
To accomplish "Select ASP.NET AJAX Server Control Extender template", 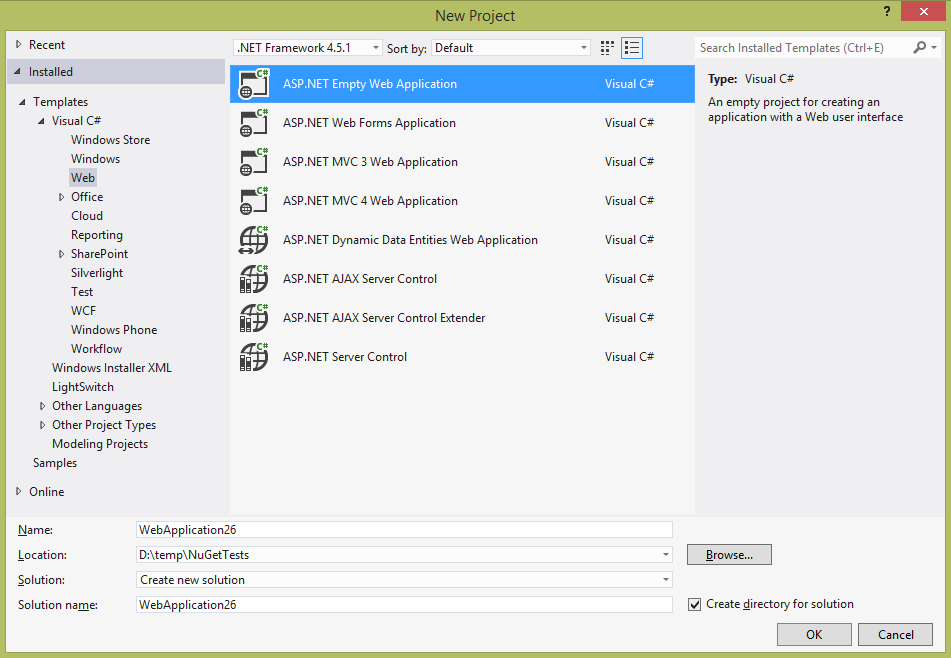I will [462, 318].
